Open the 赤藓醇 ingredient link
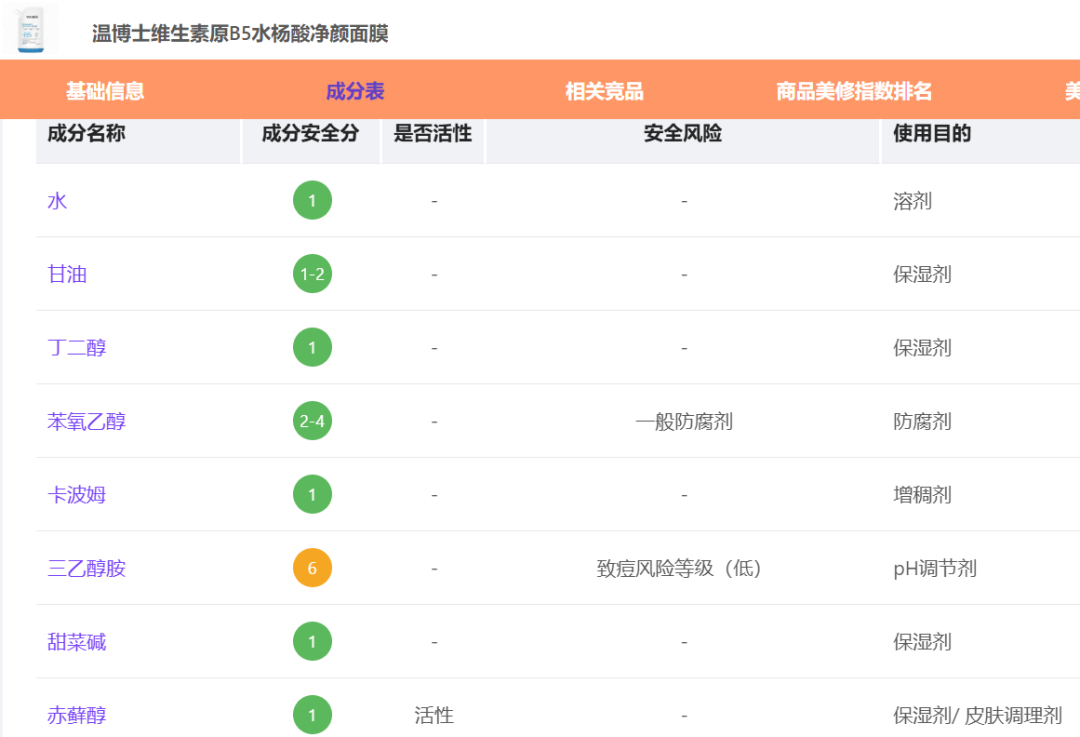This screenshot has height=737, width=1080. pos(77,715)
